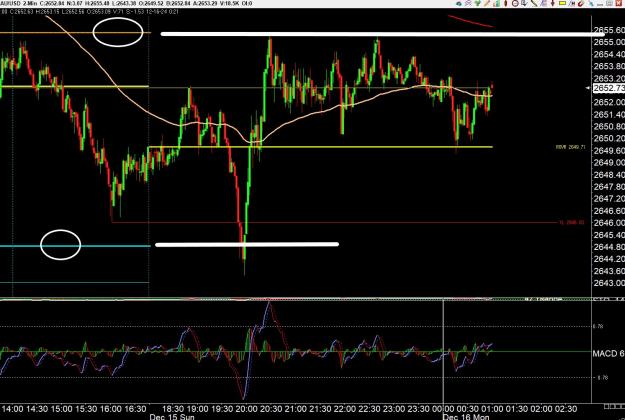Click the dark red down arrow icon

(552, 3)
